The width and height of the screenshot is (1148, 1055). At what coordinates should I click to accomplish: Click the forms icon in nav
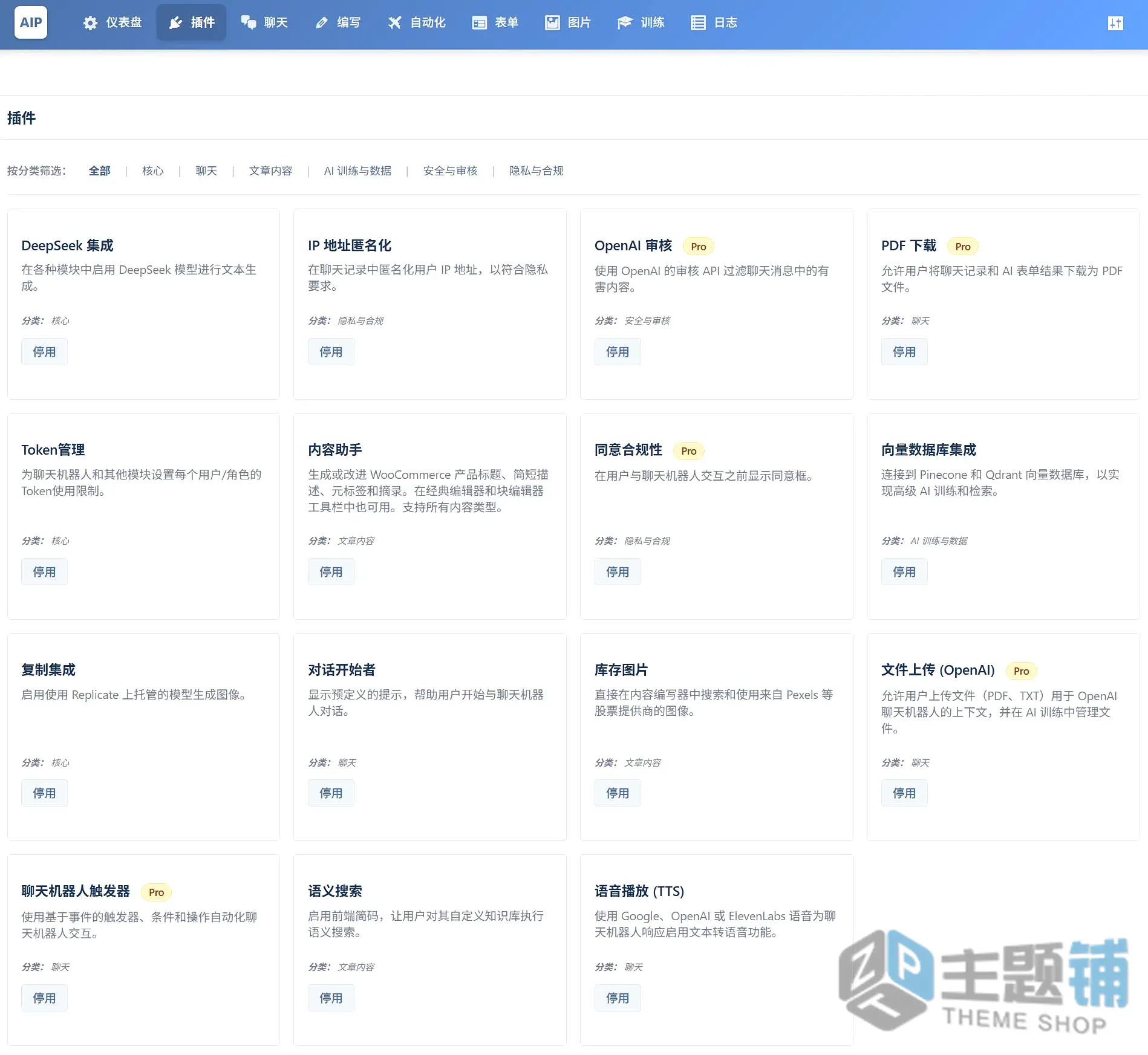click(x=480, y=23)
